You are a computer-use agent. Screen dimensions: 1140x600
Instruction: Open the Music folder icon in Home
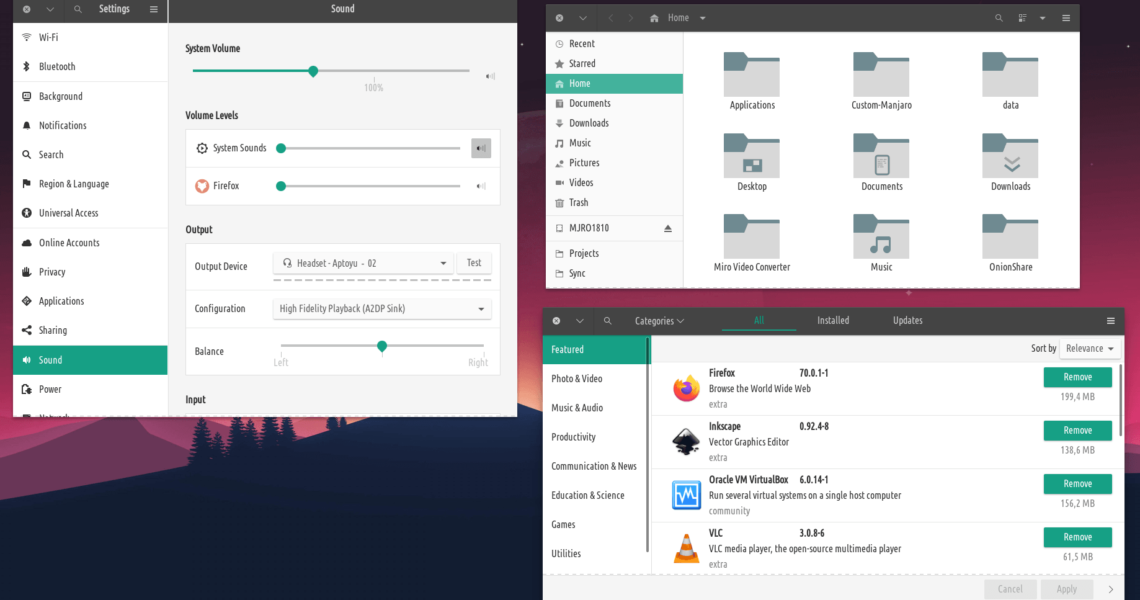pyautogui.click(x=881, y=237)
